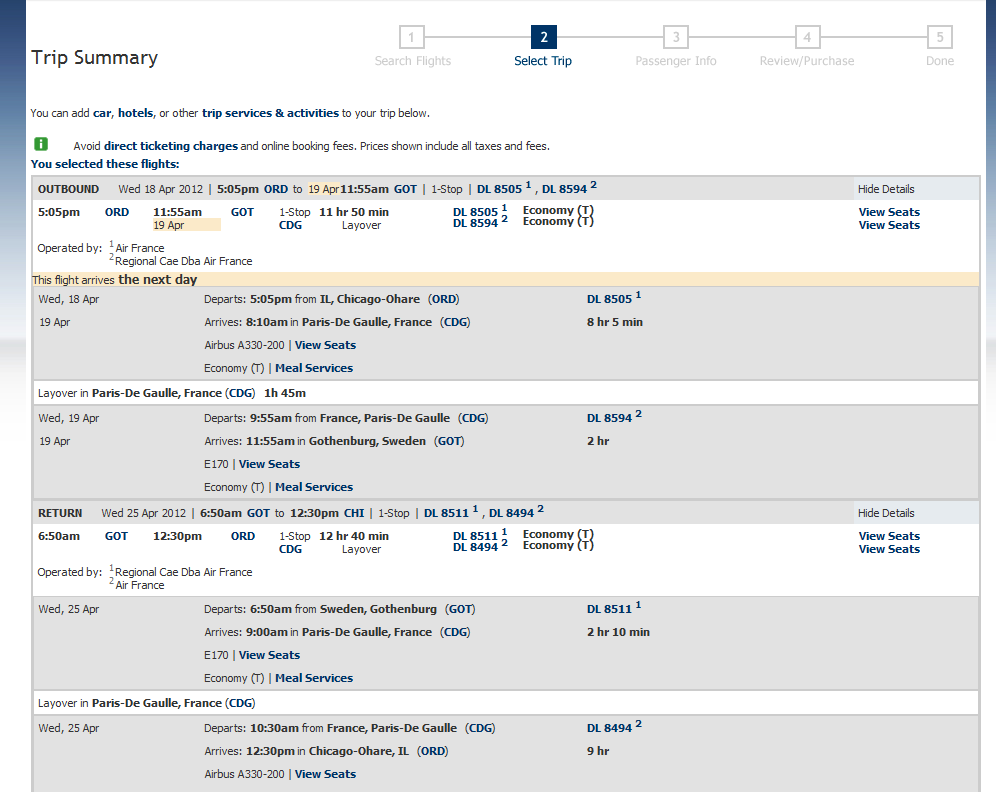This screenshot has width=996, height=792.
Task: Open trip services & activities link
Action: click(270, 113)
